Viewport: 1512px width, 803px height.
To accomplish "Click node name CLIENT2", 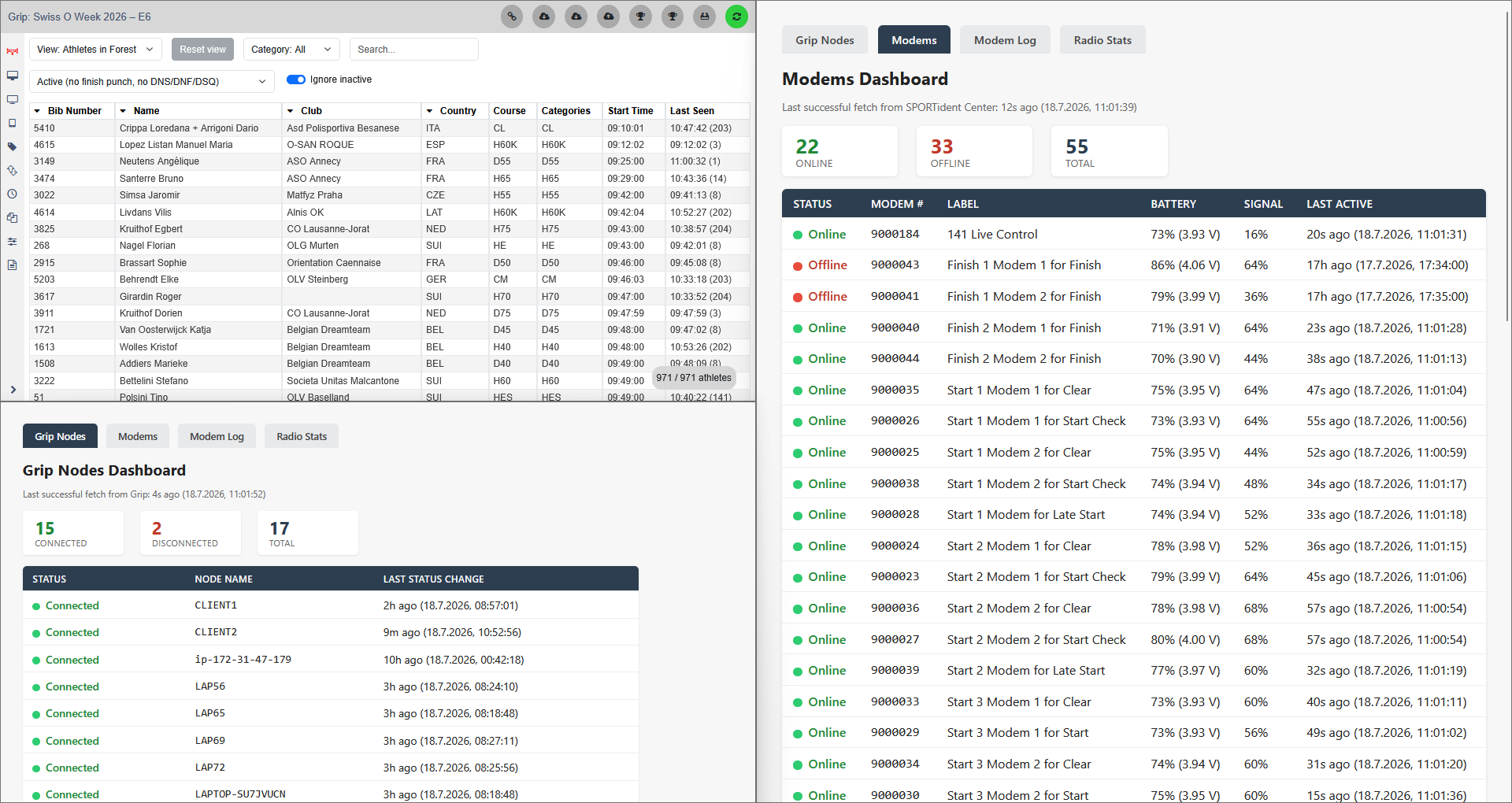I will 216,632.
